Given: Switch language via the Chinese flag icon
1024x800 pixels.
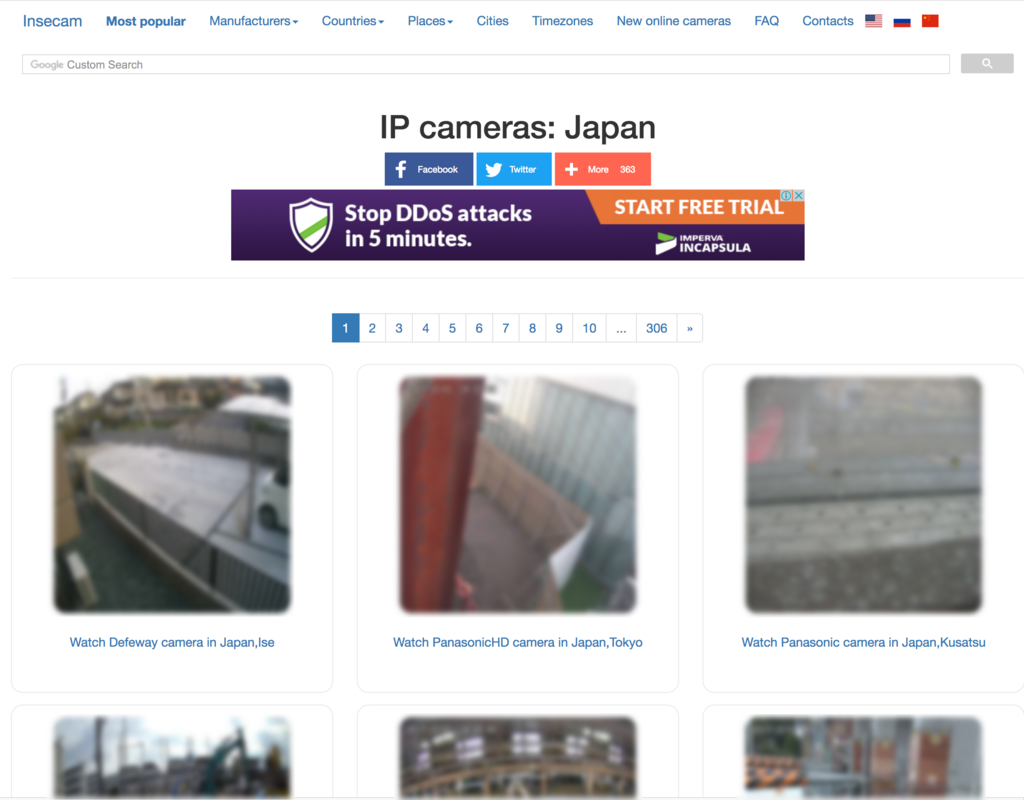Looking at the screenshot, I should click(930, 21).
